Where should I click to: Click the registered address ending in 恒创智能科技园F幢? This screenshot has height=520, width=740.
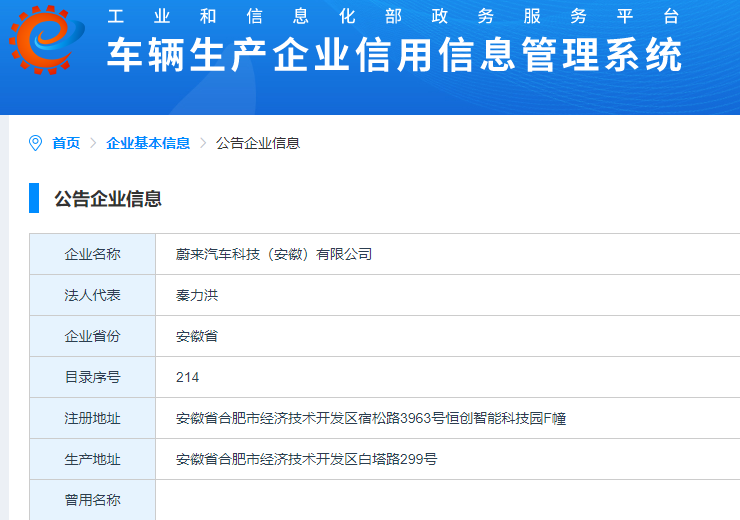371,418
